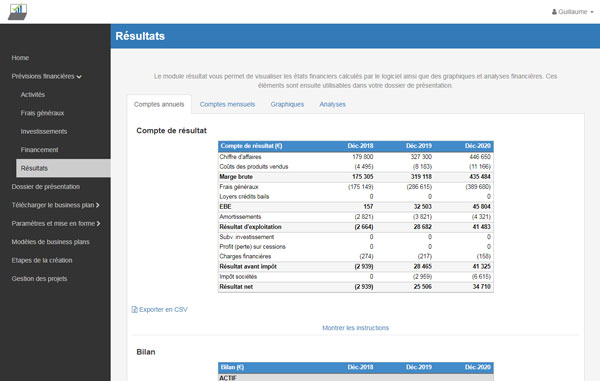Open the Graphiques tab
600x381 pixels.
287,104
